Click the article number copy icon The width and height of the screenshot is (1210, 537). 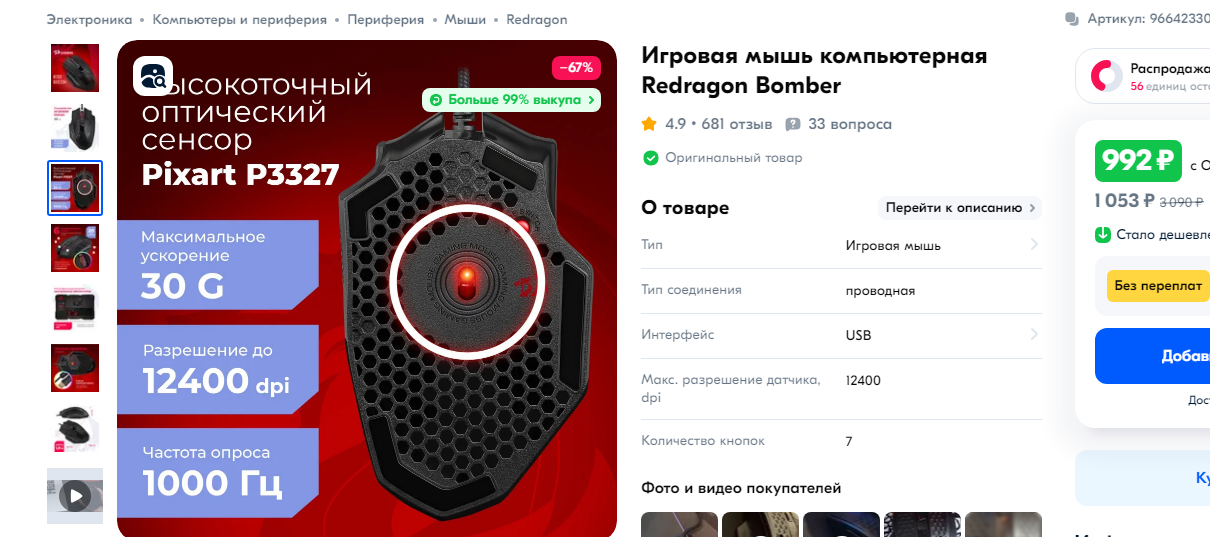click(1072, 19)
